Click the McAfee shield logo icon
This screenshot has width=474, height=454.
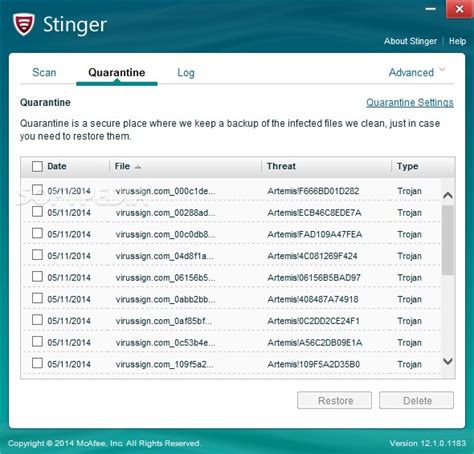click(x=23, y=24)
